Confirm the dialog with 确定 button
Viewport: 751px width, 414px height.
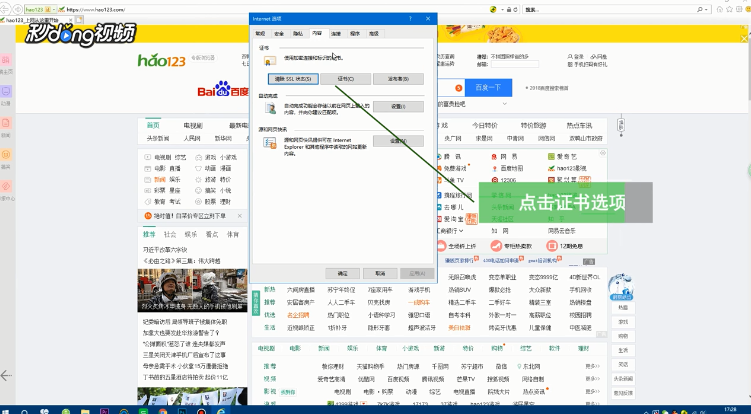342,273
